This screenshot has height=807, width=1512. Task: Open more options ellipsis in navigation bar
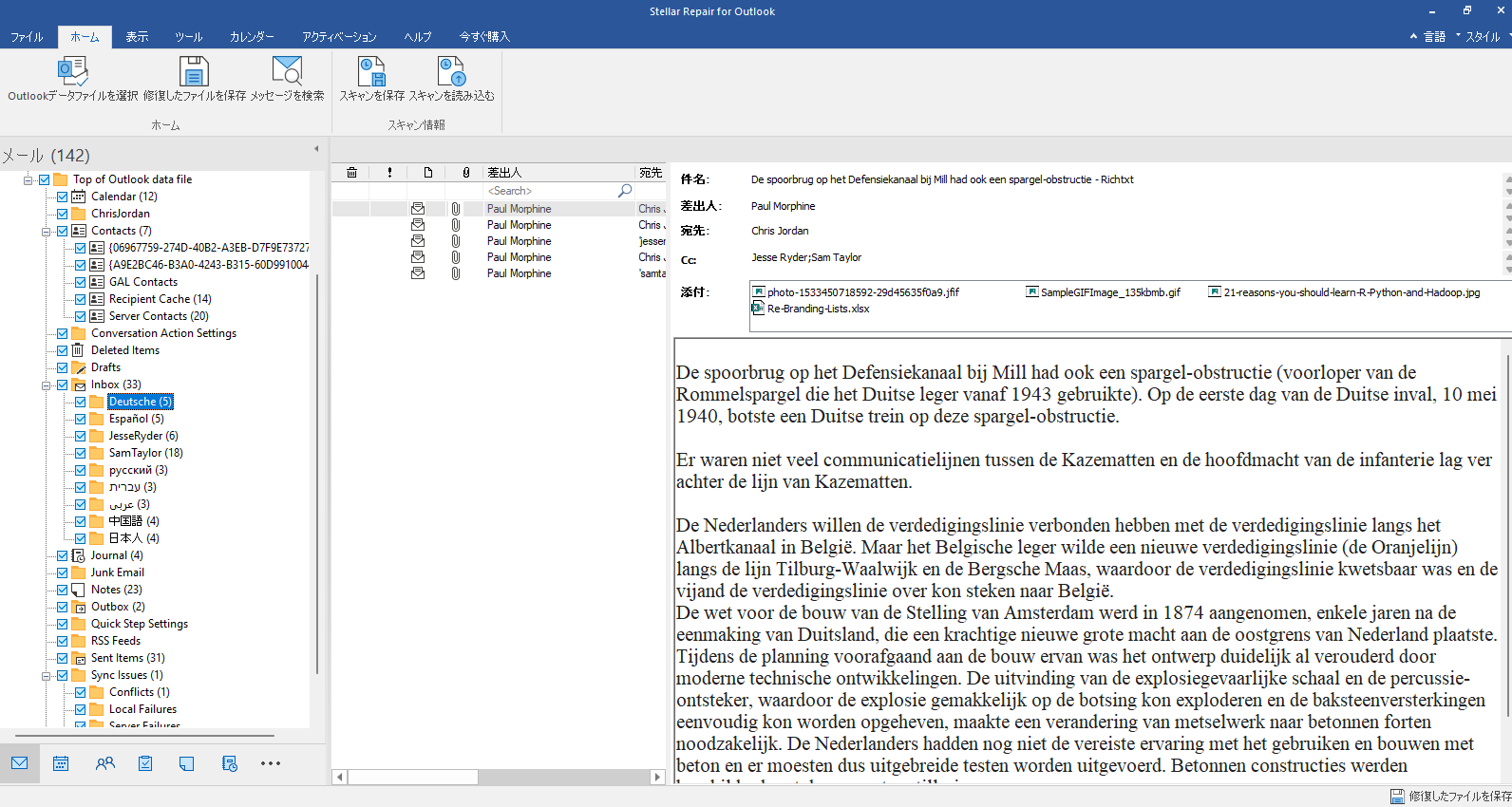coord(271,763)
